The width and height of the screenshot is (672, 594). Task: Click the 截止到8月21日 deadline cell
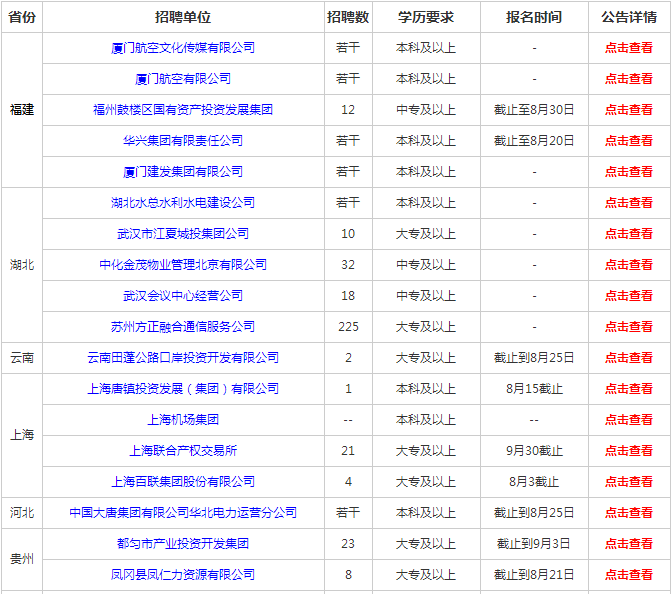click(534, 575)
